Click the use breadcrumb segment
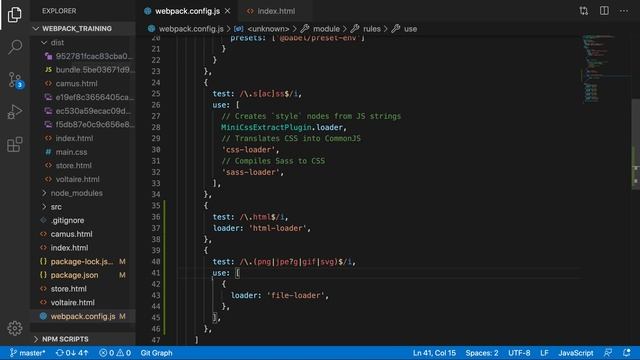 coord(410,29)
